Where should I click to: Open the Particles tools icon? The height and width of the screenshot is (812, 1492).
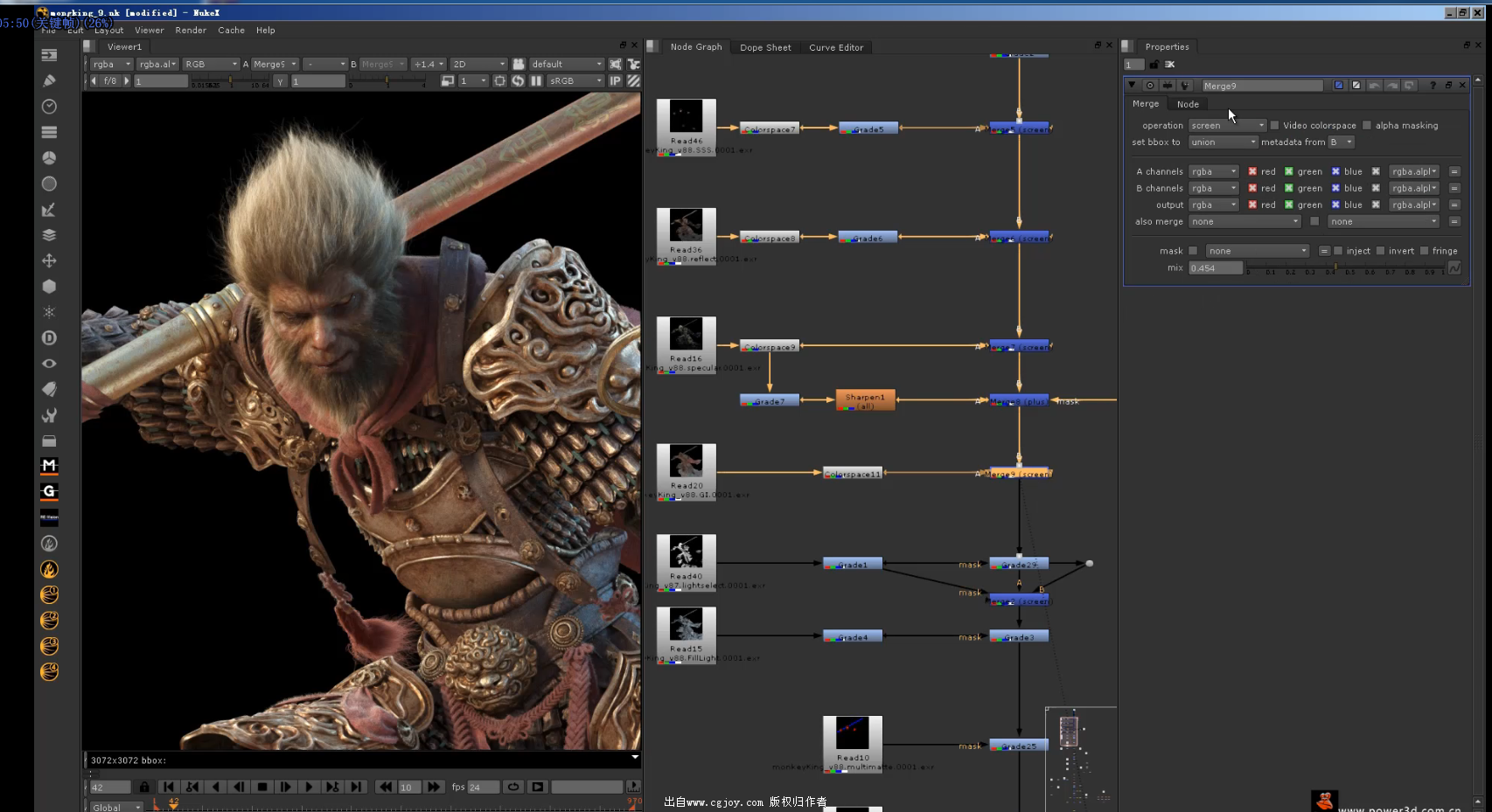point(49,312)
